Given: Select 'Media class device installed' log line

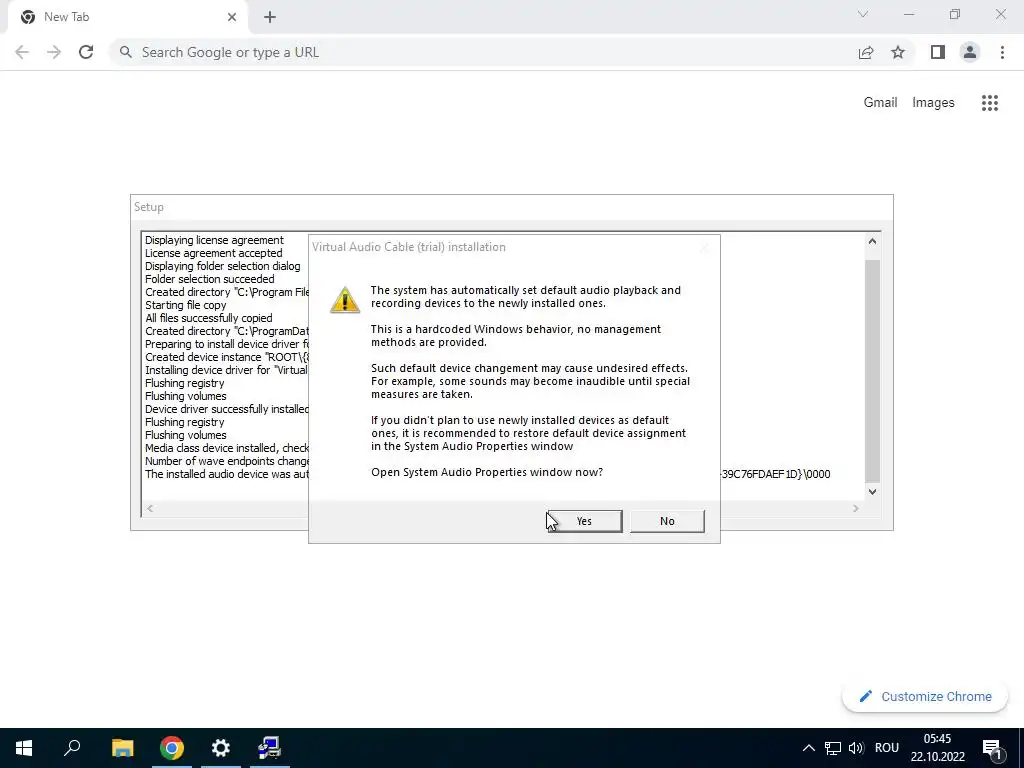Looking at the screenshot, I should tap(227, 448).
